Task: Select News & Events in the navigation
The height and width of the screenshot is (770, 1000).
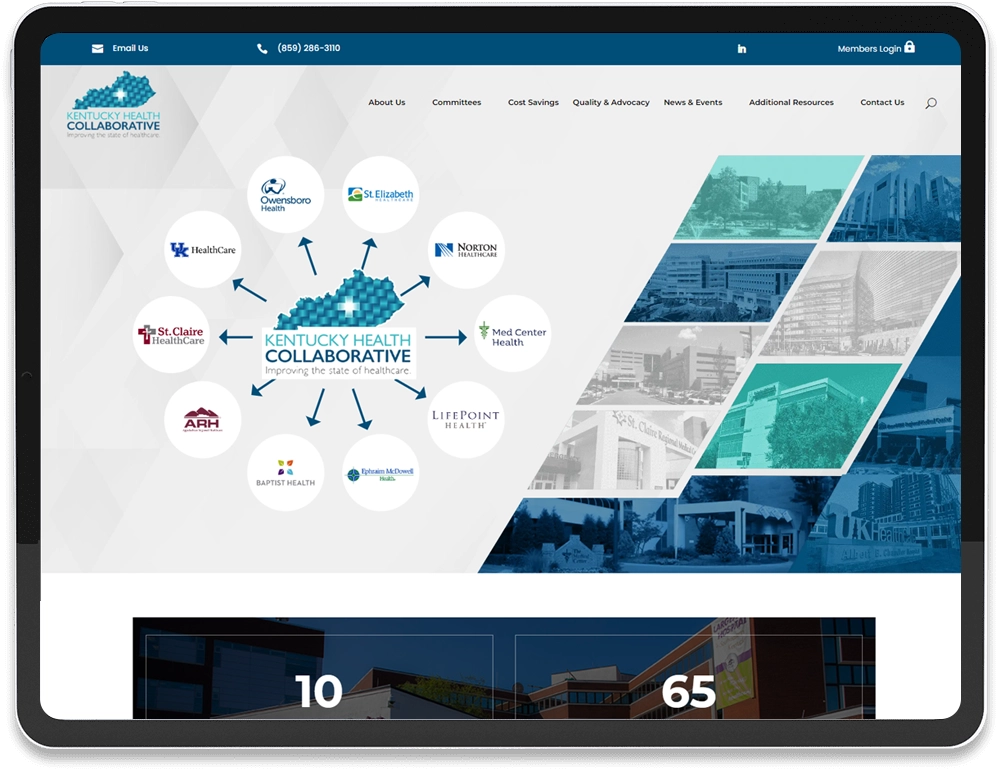Action: [692, 102]
